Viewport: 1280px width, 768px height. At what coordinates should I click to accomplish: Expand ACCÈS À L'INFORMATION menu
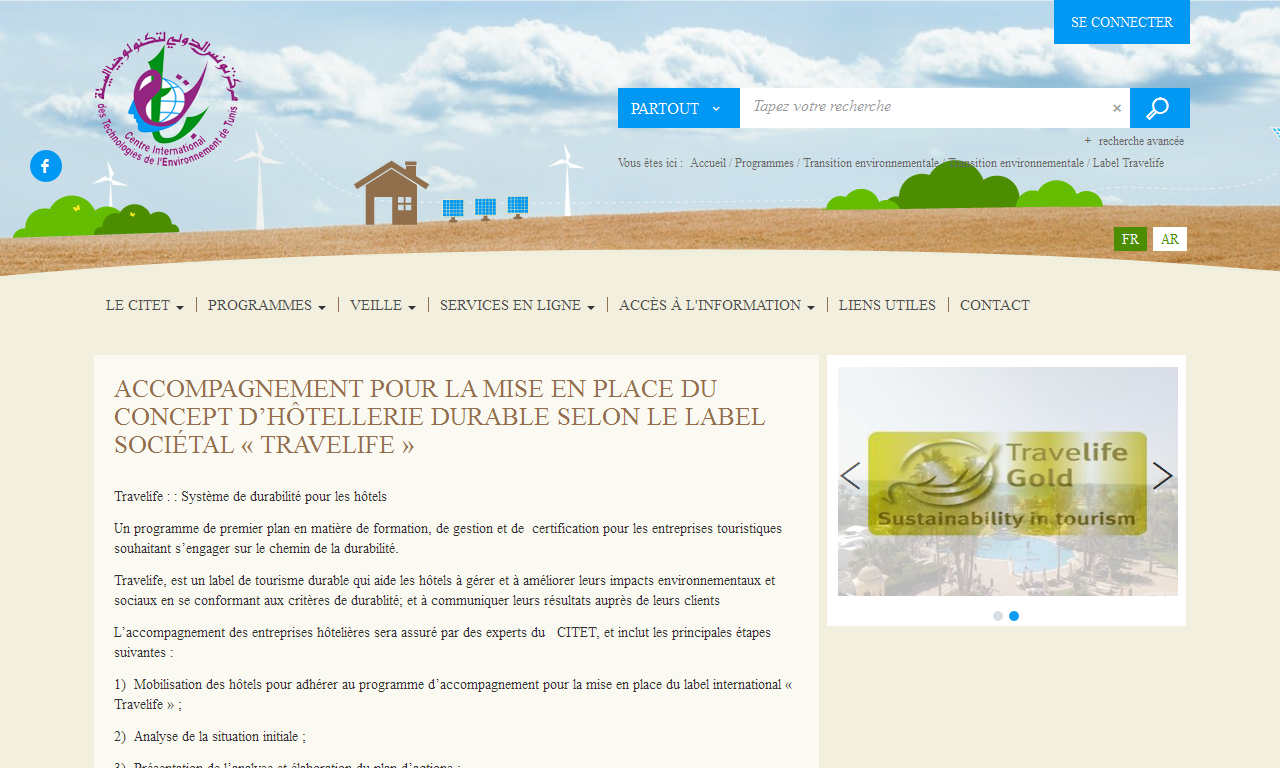point(717,305)
